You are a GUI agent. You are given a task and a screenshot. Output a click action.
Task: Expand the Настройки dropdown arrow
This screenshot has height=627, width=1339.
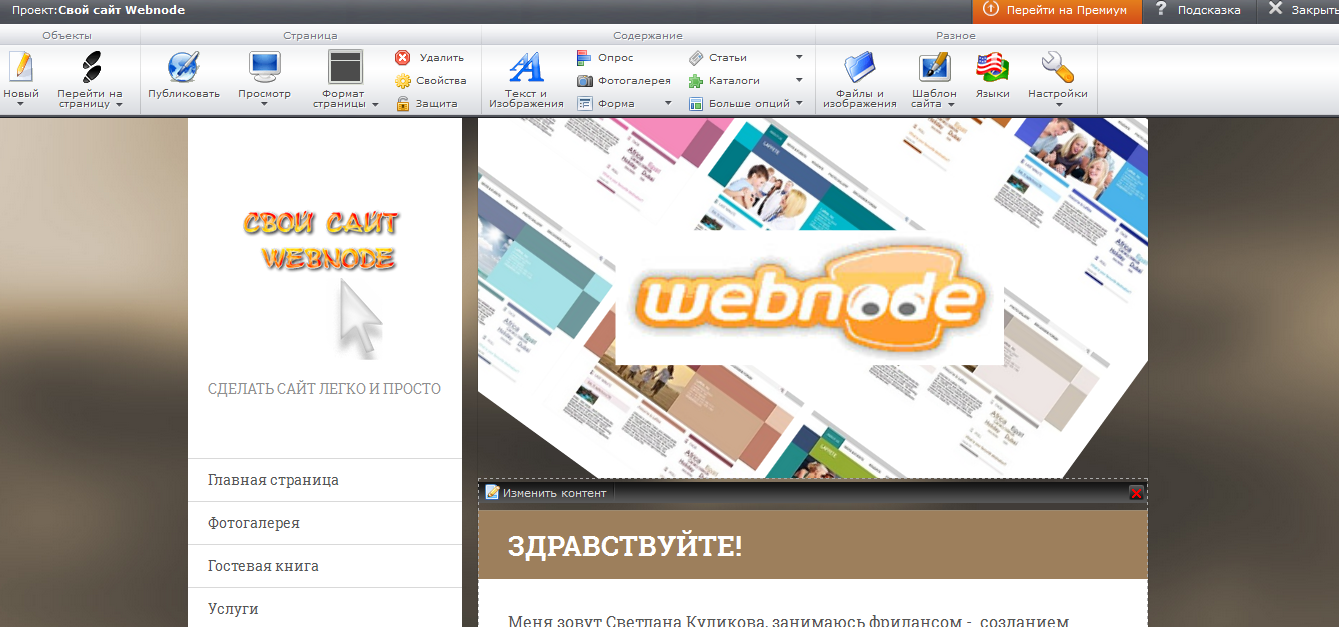[x=1057, y=103]
